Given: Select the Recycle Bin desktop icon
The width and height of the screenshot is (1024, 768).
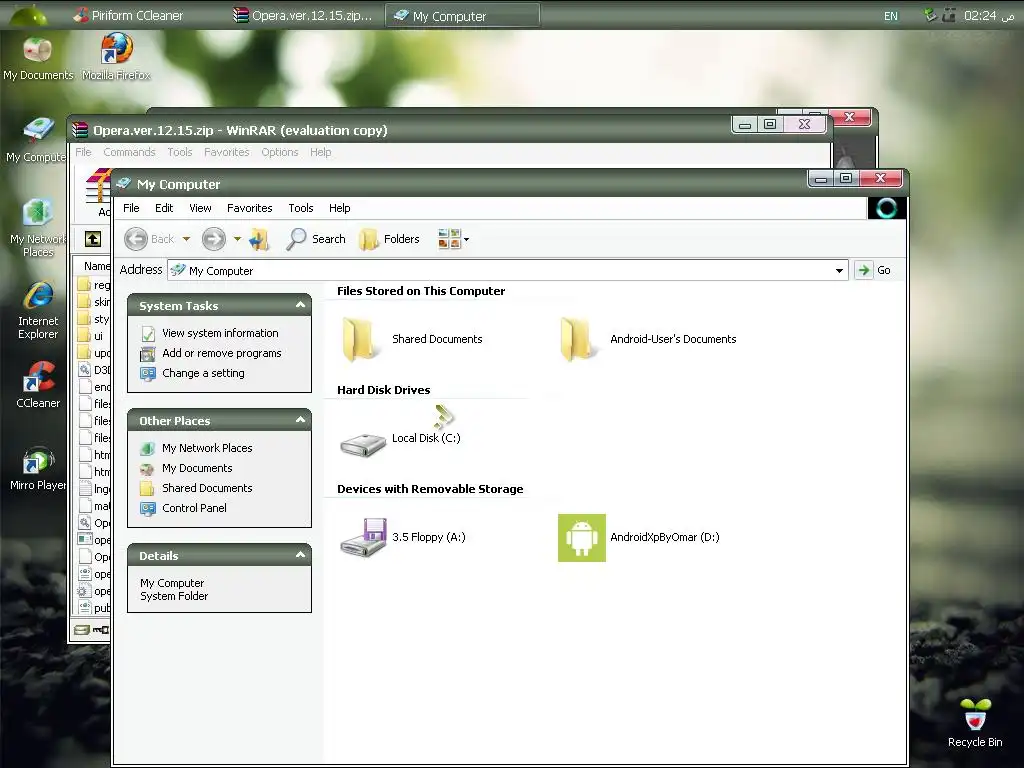Looking at the screenshot, I should coord(975,724).
